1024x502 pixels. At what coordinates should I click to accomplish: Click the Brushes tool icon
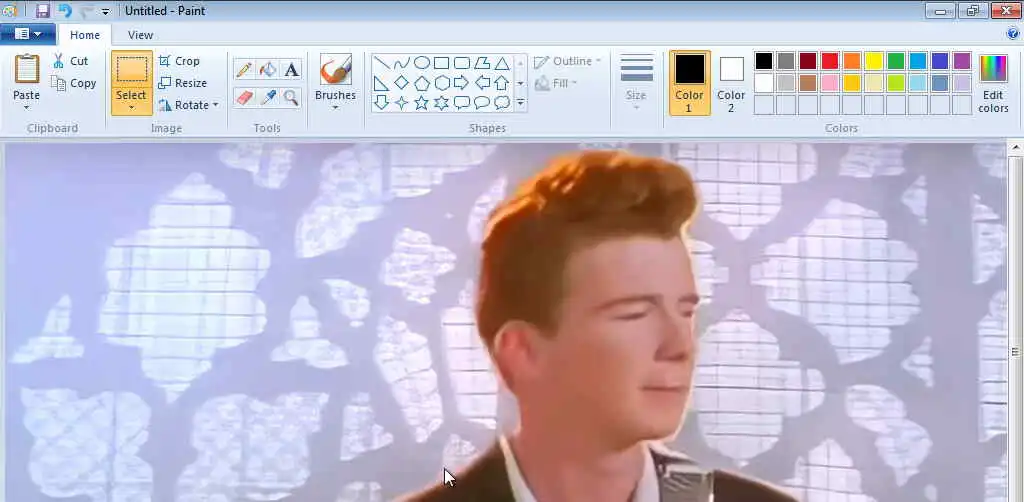tap(336, 69)
